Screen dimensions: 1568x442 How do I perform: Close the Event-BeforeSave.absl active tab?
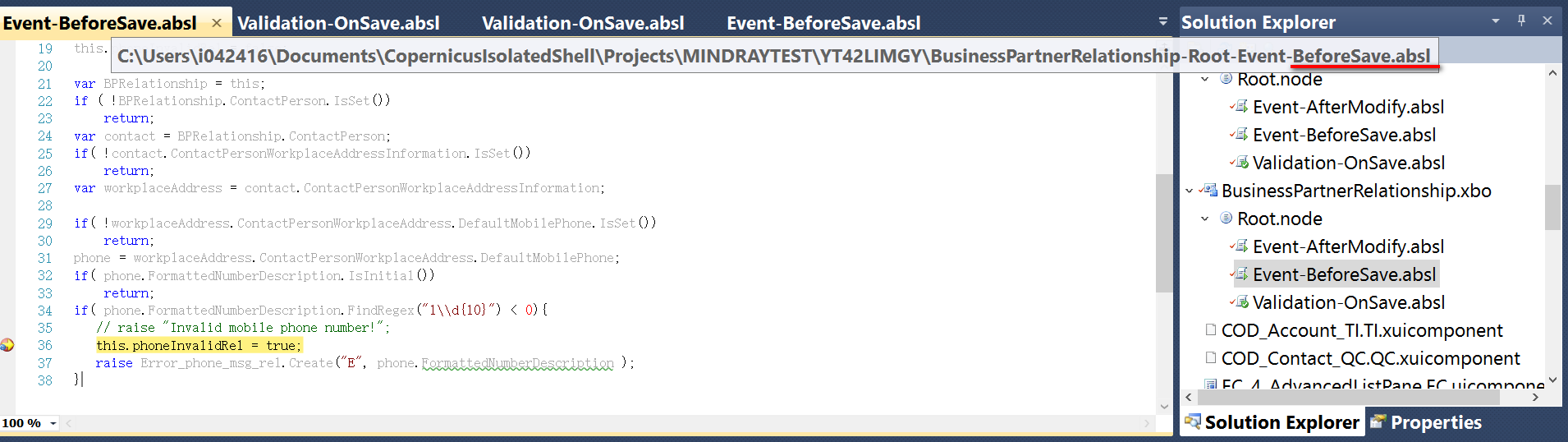[217, 23]
